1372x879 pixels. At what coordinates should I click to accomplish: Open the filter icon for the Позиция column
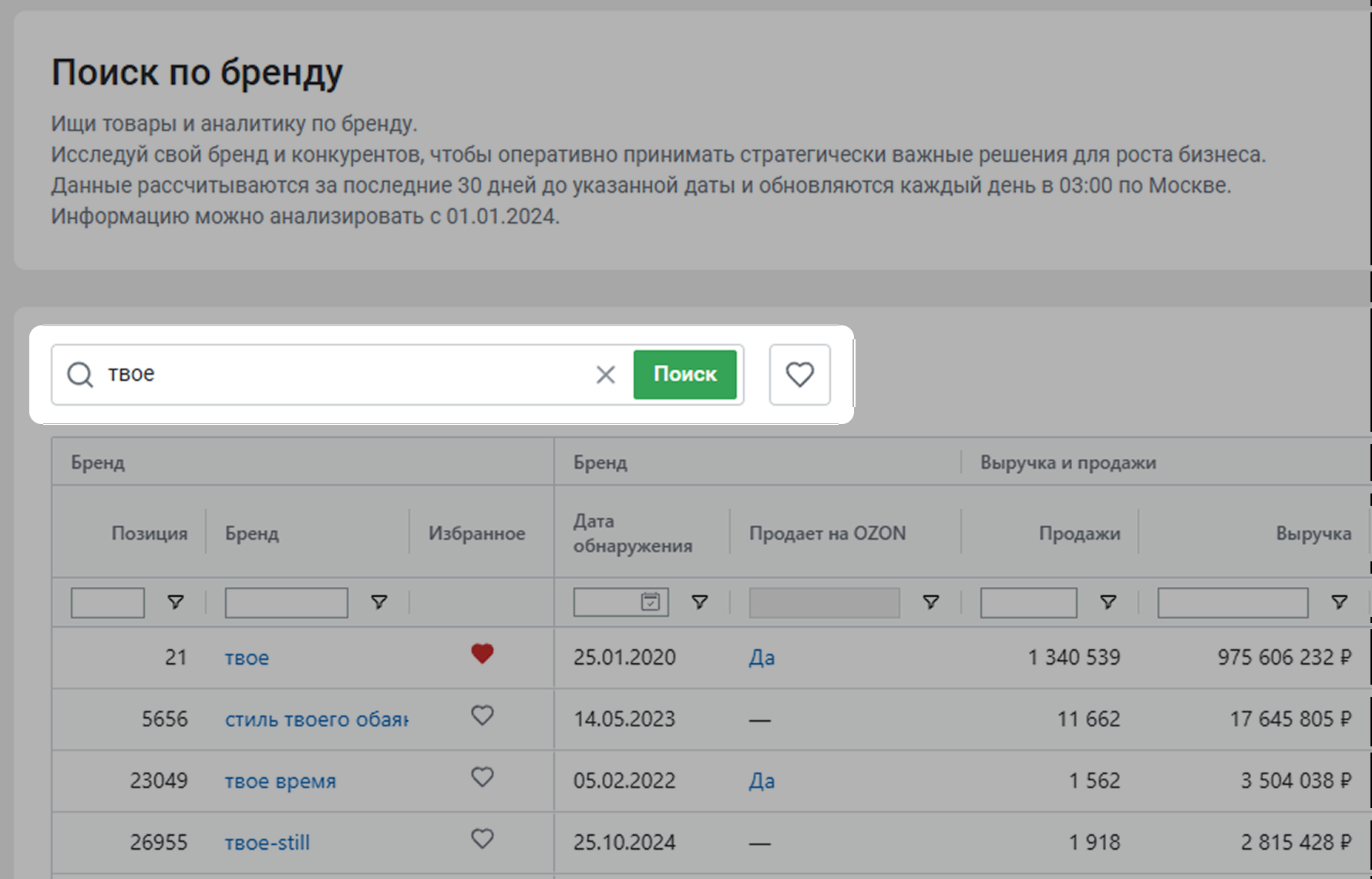[x=176, y=602]
